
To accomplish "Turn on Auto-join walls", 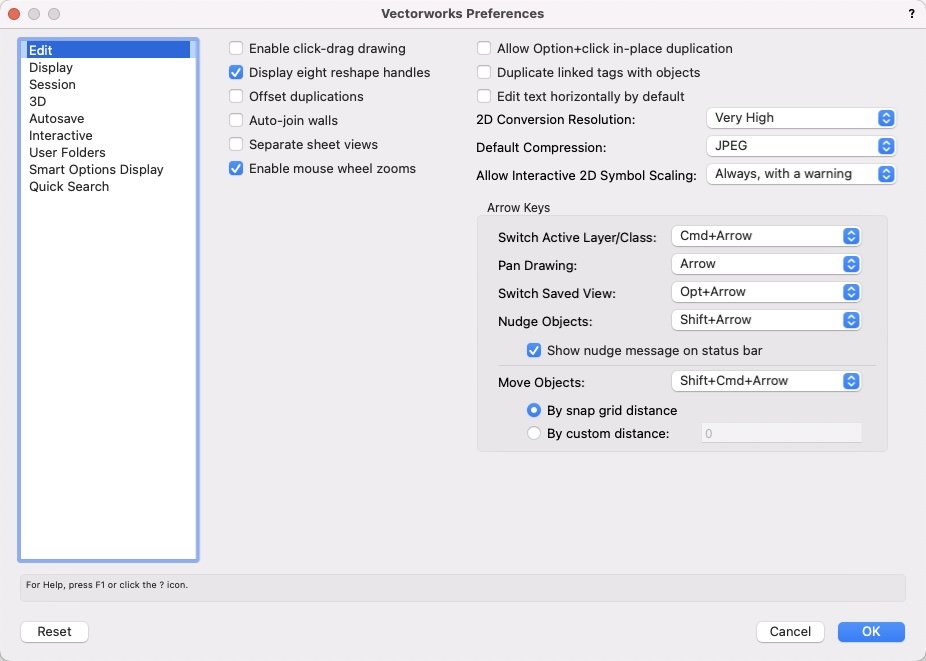I will coord(236,121).
